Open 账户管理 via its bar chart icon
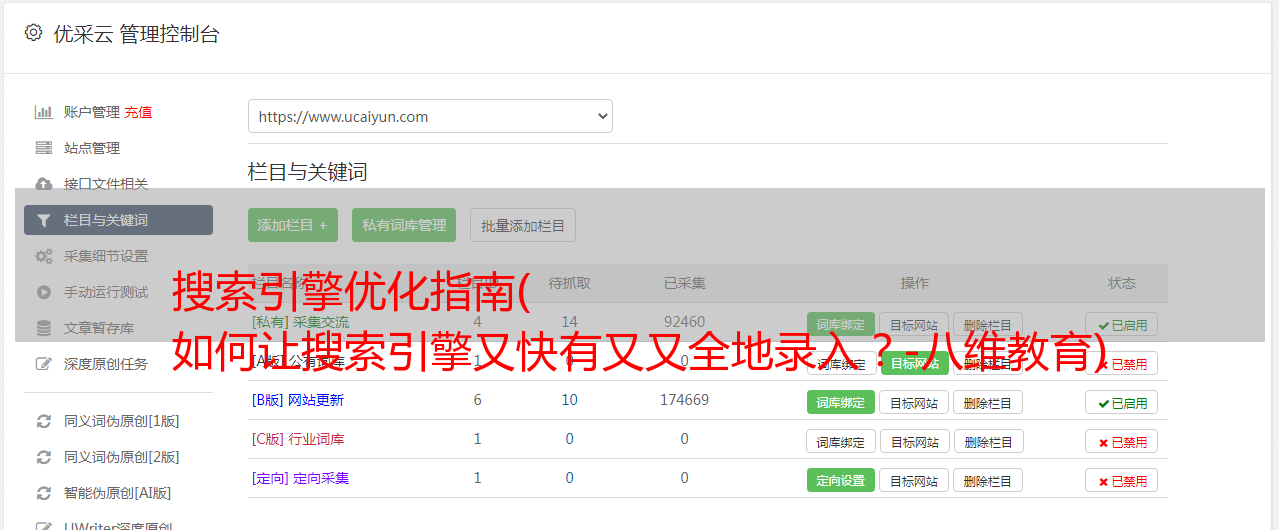Image resolution: width=1279 pixels, height=530 pixels. [x=44, y=112]
